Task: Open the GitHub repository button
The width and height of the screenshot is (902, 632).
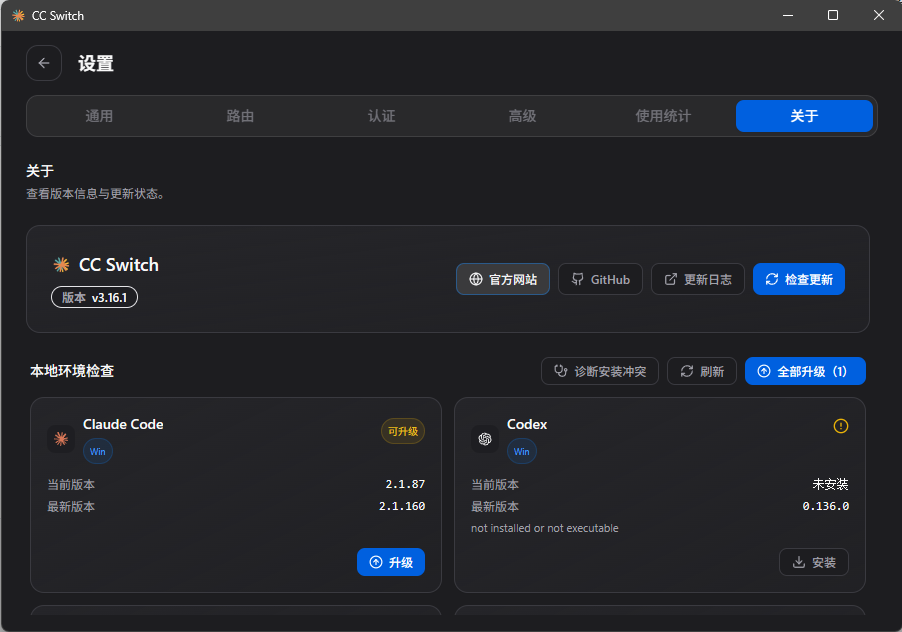Action: click(x=600, y=279)
